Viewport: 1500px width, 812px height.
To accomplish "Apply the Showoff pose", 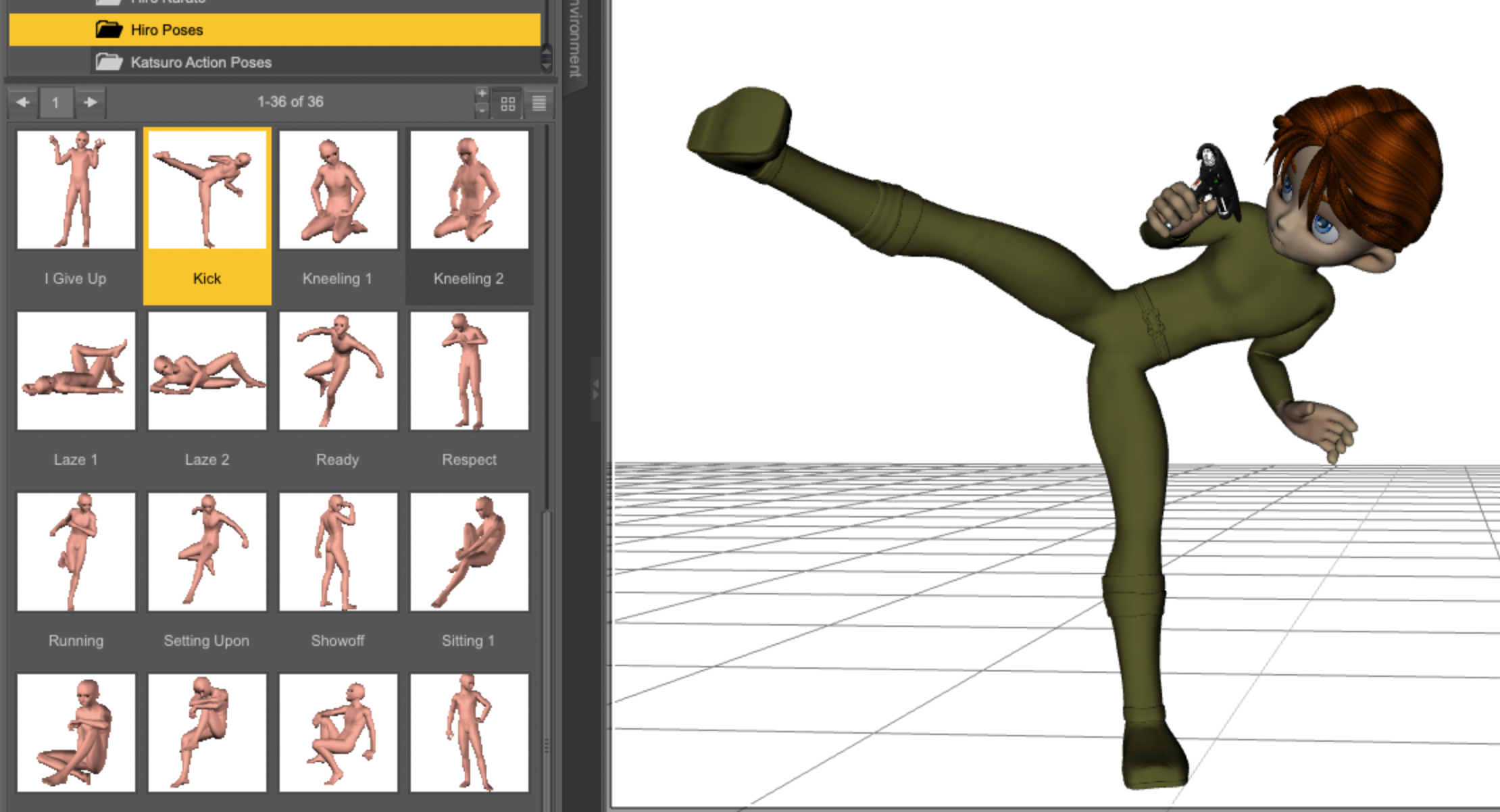I will tap(338, 552).
